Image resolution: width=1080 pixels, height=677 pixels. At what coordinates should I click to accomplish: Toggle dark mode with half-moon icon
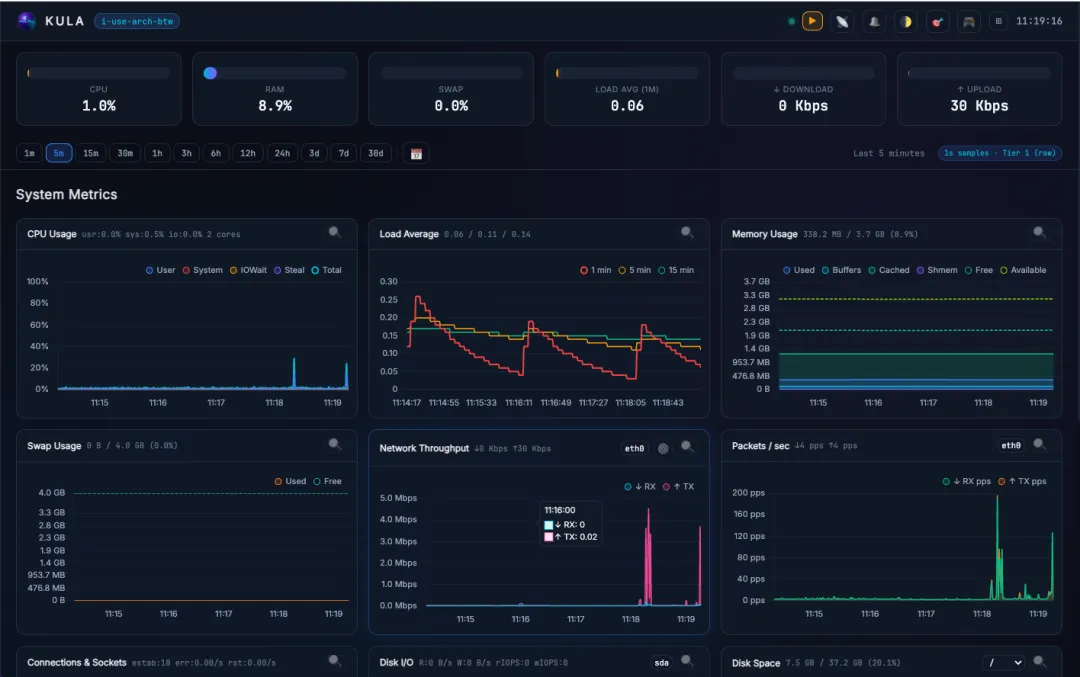click(906, 21)
